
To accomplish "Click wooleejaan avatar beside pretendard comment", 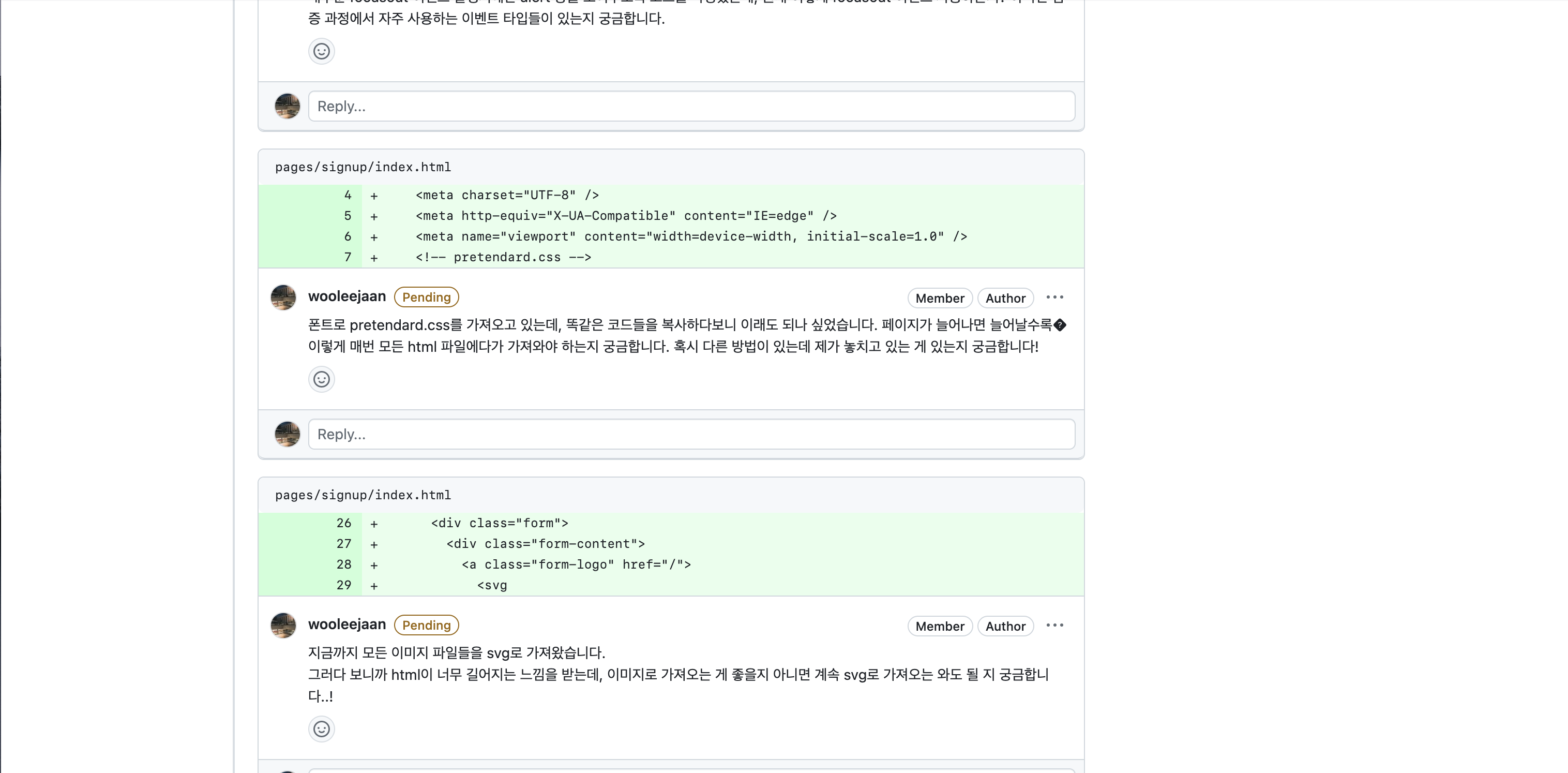I will point(283,298).
